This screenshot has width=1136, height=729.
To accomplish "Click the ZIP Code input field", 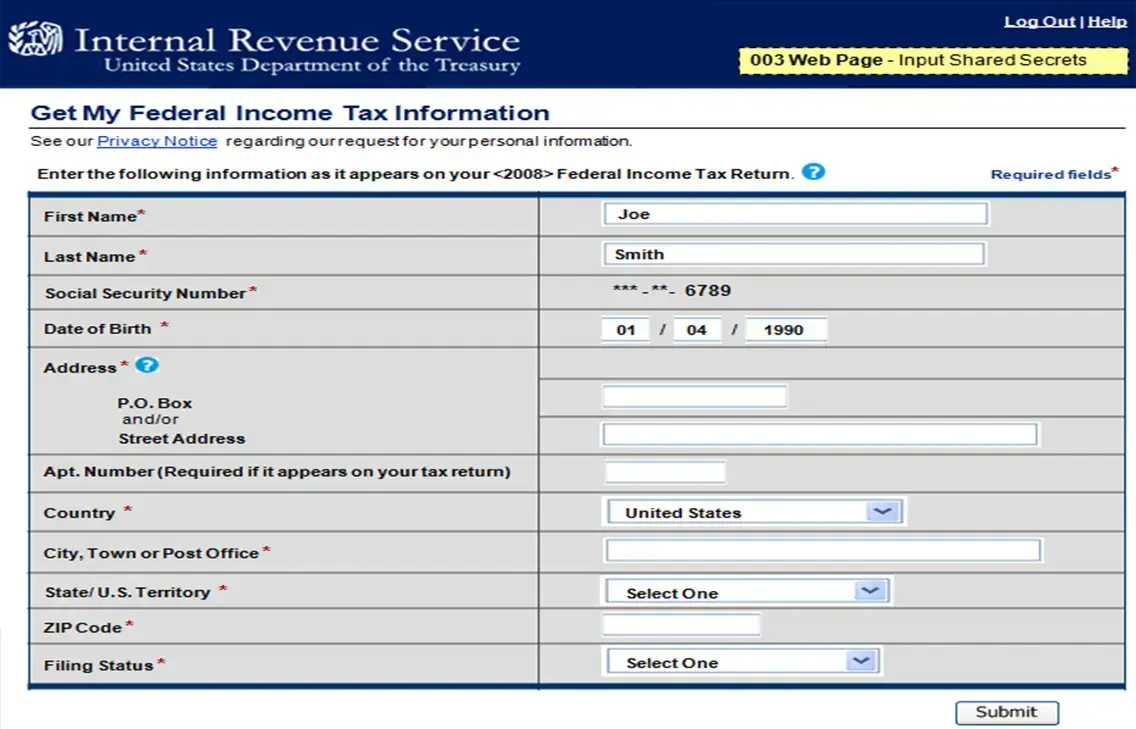I will pos(681,626).
